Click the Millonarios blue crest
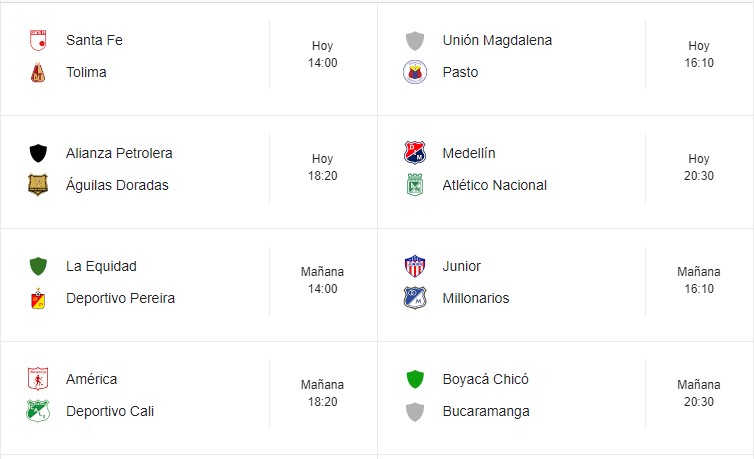Screen dimensions: 754x459 coord(415,298)
